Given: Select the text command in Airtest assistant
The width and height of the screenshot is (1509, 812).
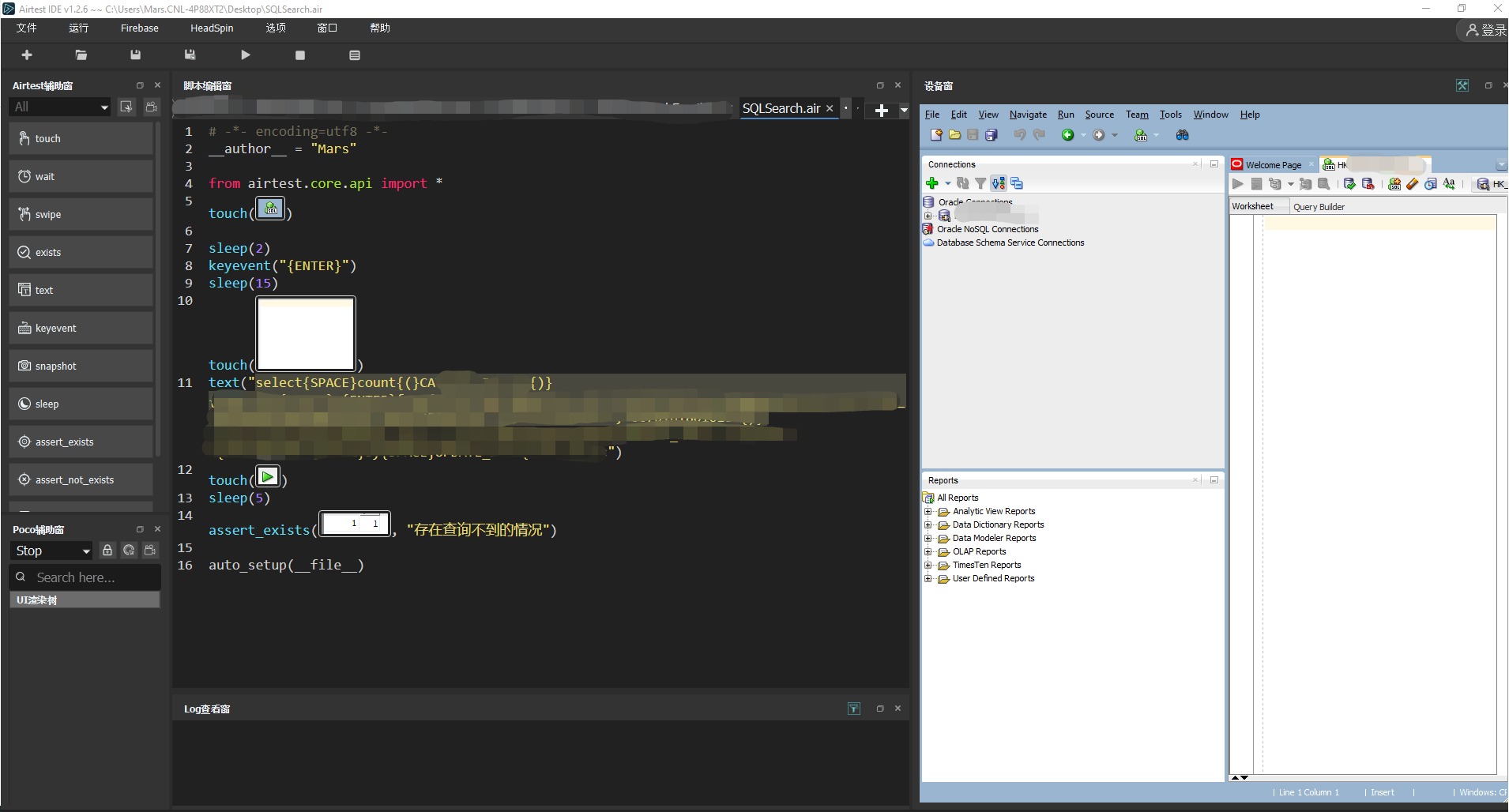Looking at the screenshot, I should pos(81,290).
